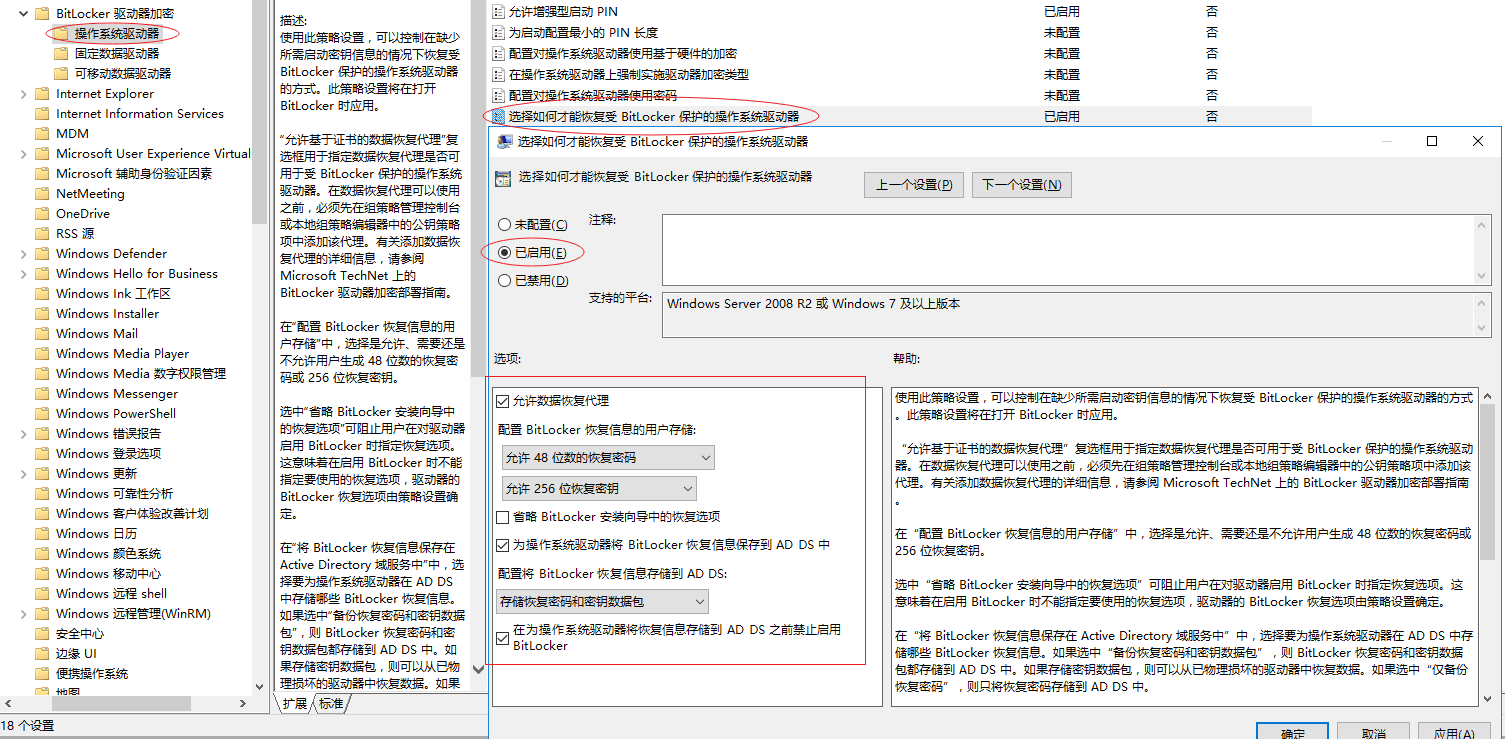1505x739 pixels.
Task: Click the policy icon for 允许增强型启动 PIN
Action: point(497,12)
